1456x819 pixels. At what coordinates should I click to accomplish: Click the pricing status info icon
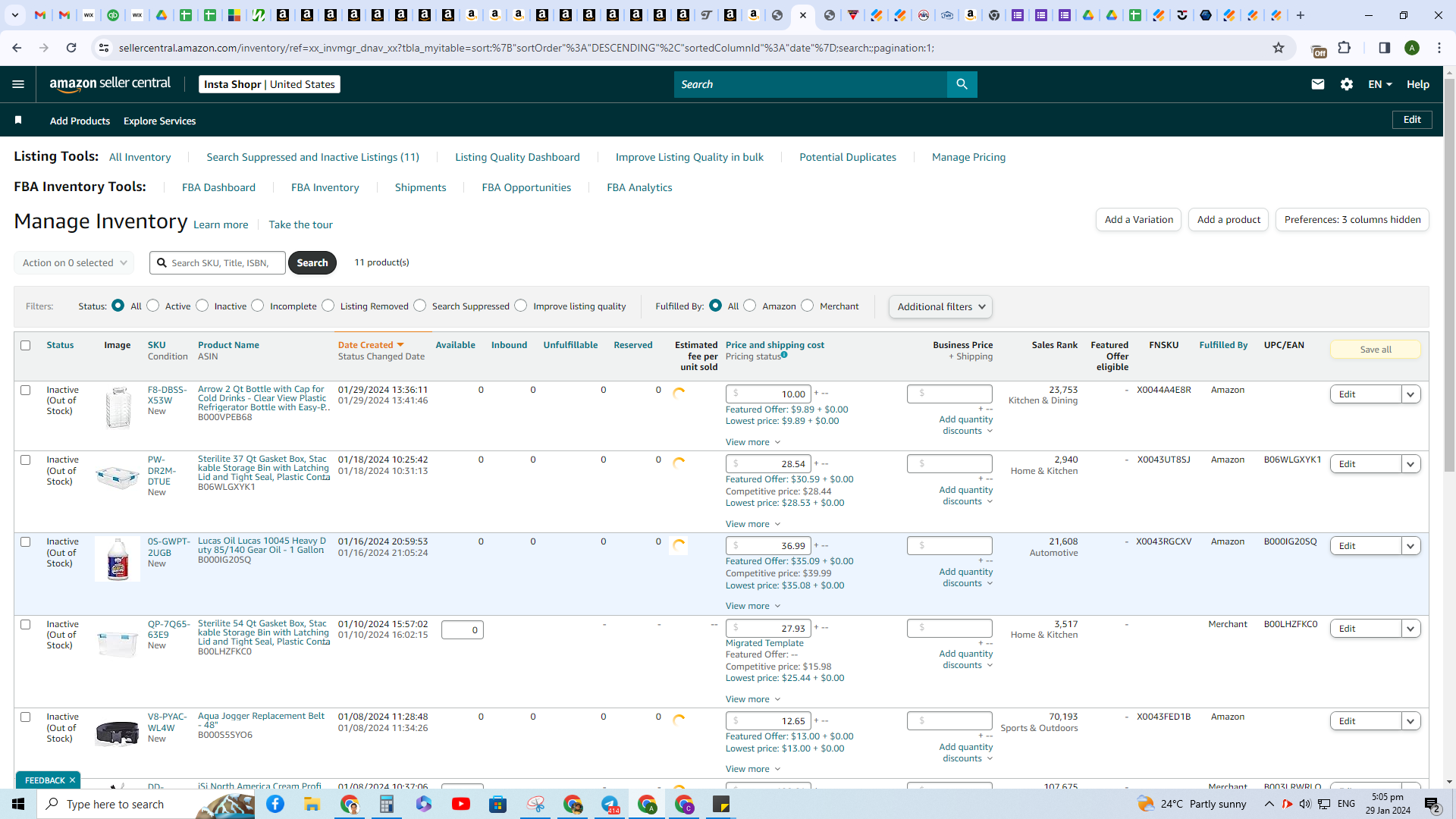[x=784, y=355]
